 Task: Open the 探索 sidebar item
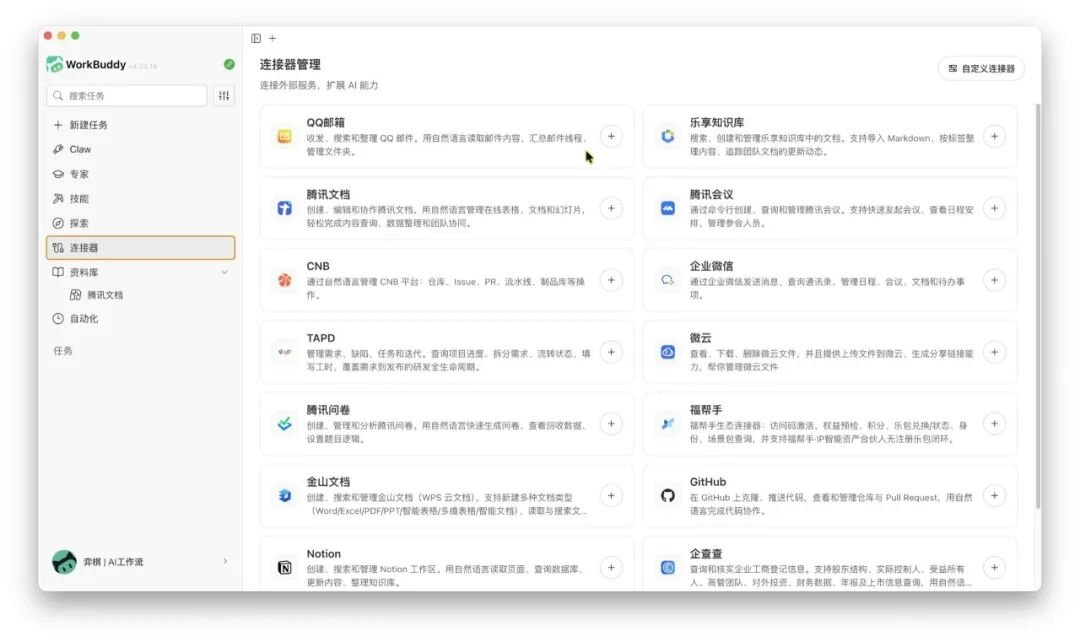coord(141,223)
